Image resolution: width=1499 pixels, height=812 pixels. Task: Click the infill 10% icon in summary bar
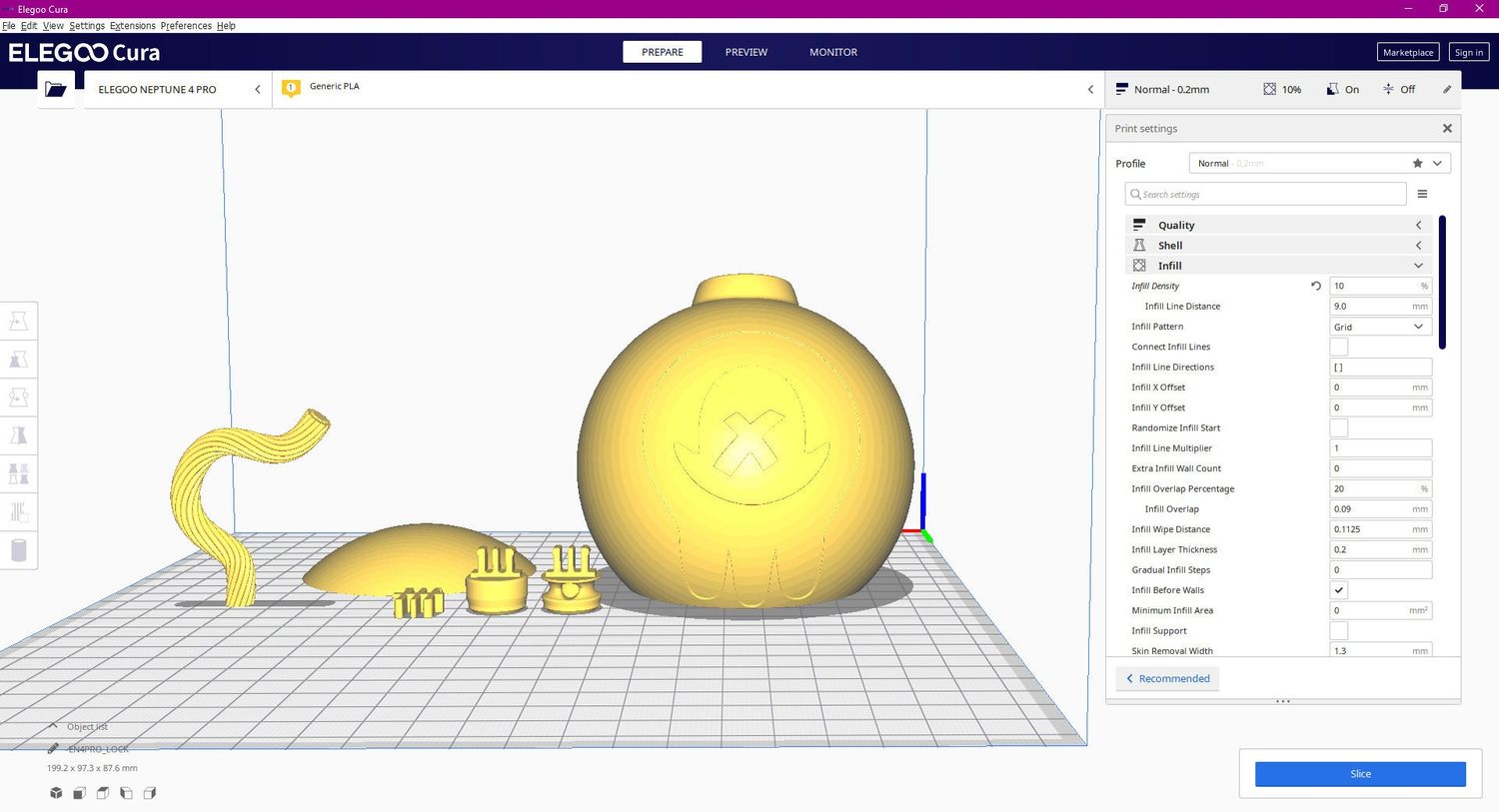(1269, 89)
